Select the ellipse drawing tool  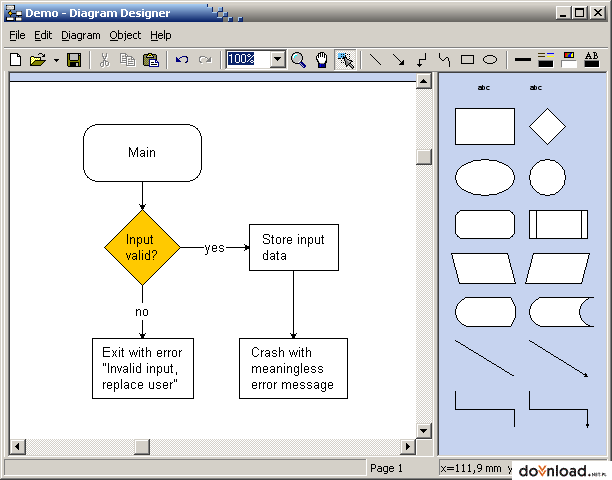(490, 60)
